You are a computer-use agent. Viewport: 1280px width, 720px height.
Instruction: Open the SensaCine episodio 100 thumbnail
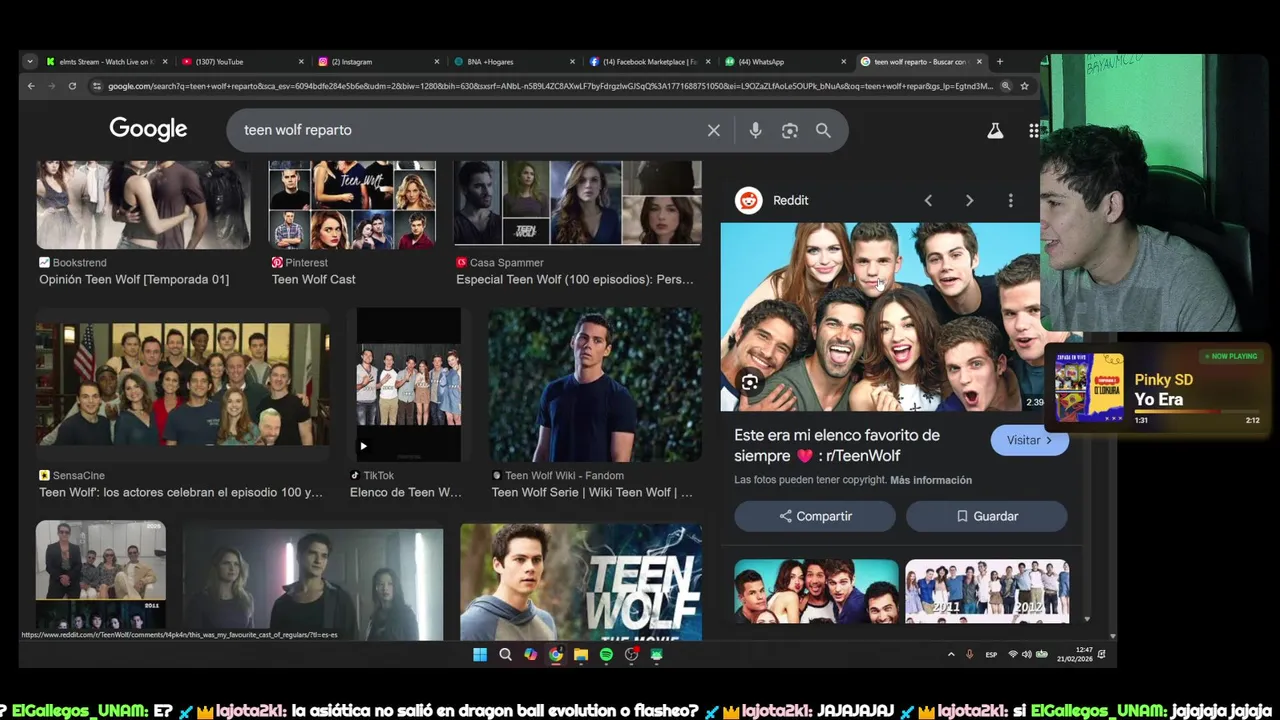[183, 384]
